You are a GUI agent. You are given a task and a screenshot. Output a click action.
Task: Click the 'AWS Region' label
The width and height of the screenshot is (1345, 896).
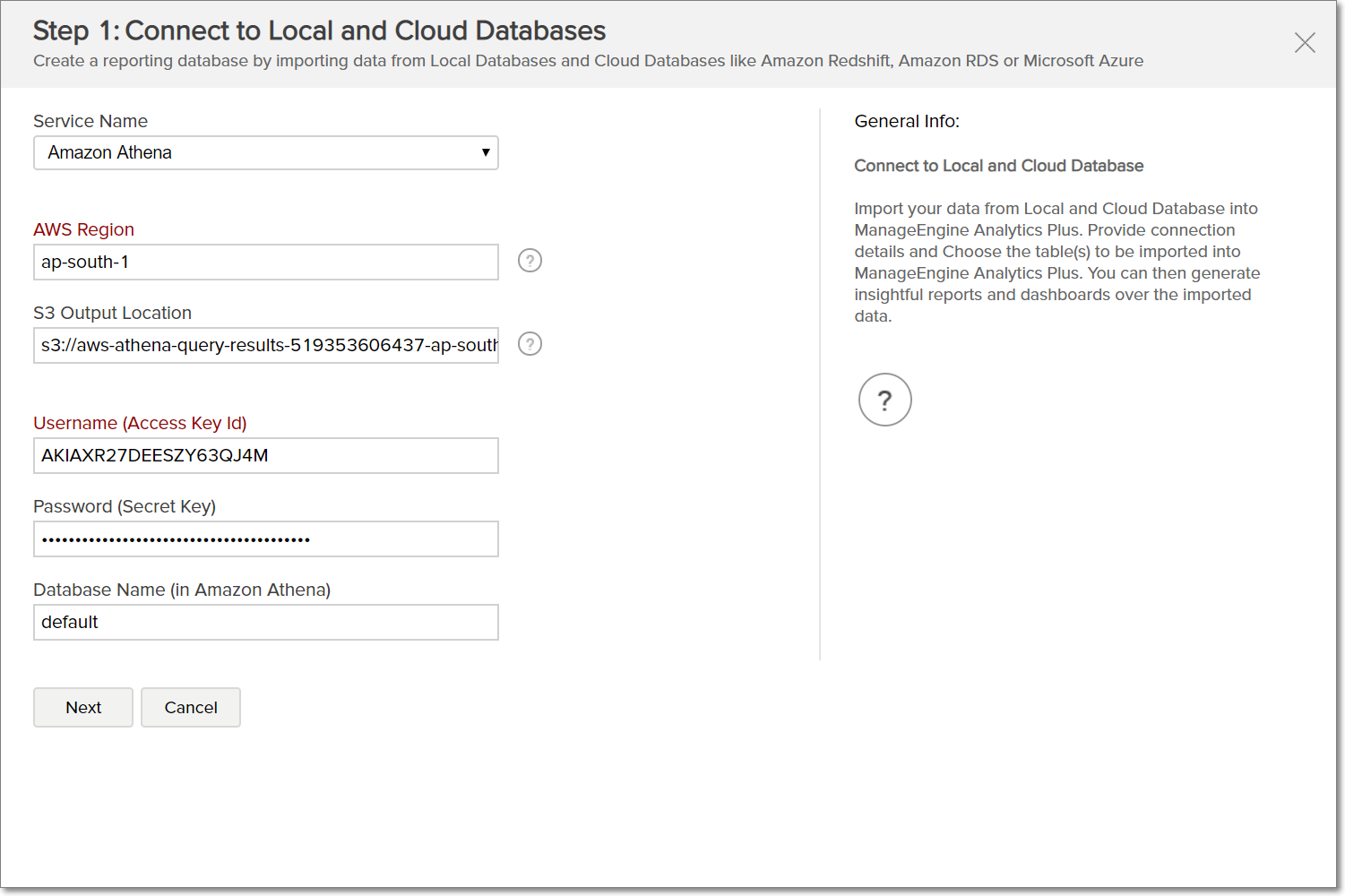[x=83, y=229]
